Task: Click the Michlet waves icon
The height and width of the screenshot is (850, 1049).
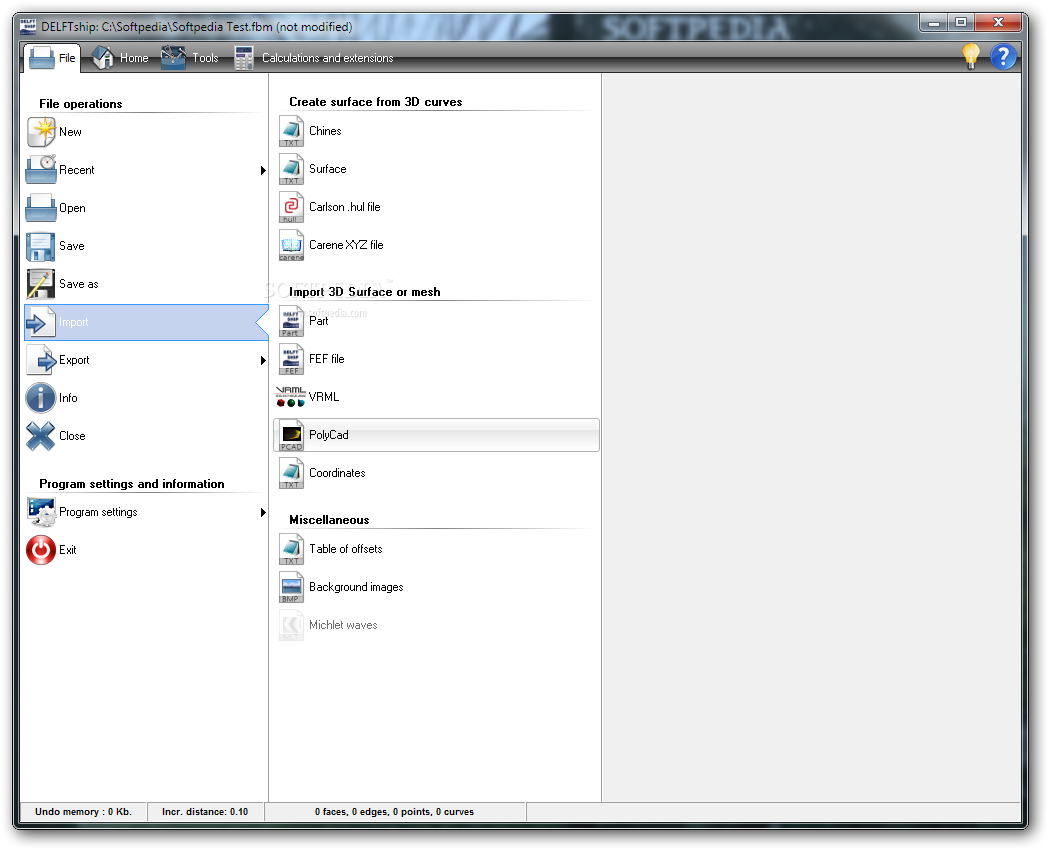Action: [292, 625]
